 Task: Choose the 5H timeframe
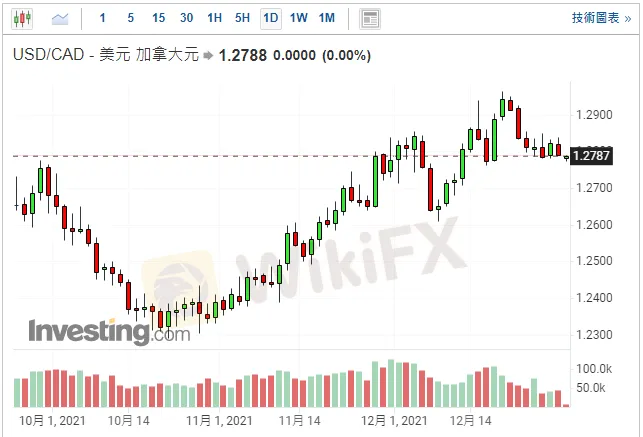[242, 18]
